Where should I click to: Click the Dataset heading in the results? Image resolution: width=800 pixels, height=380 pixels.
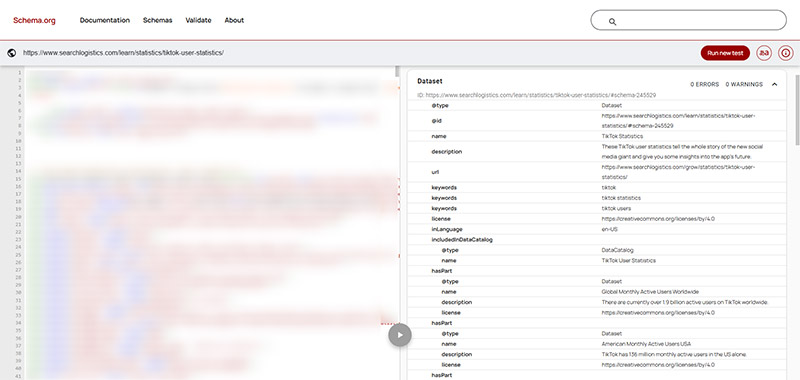pos(430,81)
